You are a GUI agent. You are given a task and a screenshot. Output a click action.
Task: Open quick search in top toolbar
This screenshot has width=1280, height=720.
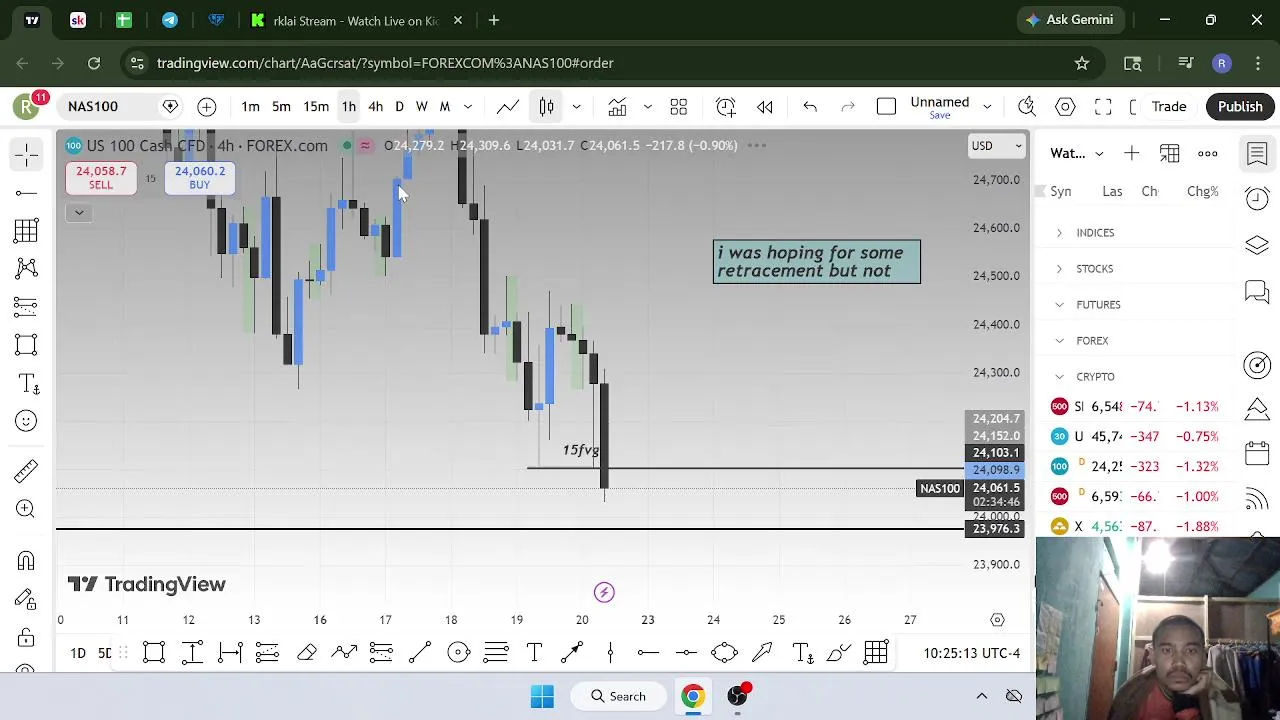(1027, 106)
